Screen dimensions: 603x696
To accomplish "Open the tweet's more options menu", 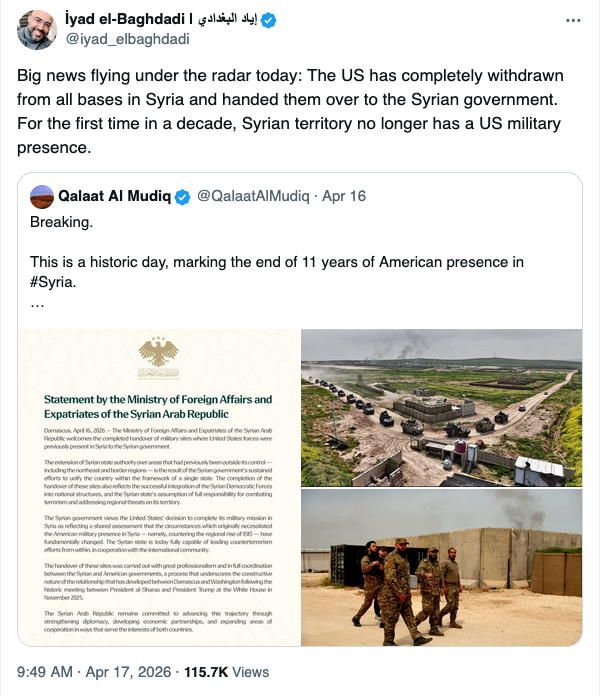I will tap(575, 20).
